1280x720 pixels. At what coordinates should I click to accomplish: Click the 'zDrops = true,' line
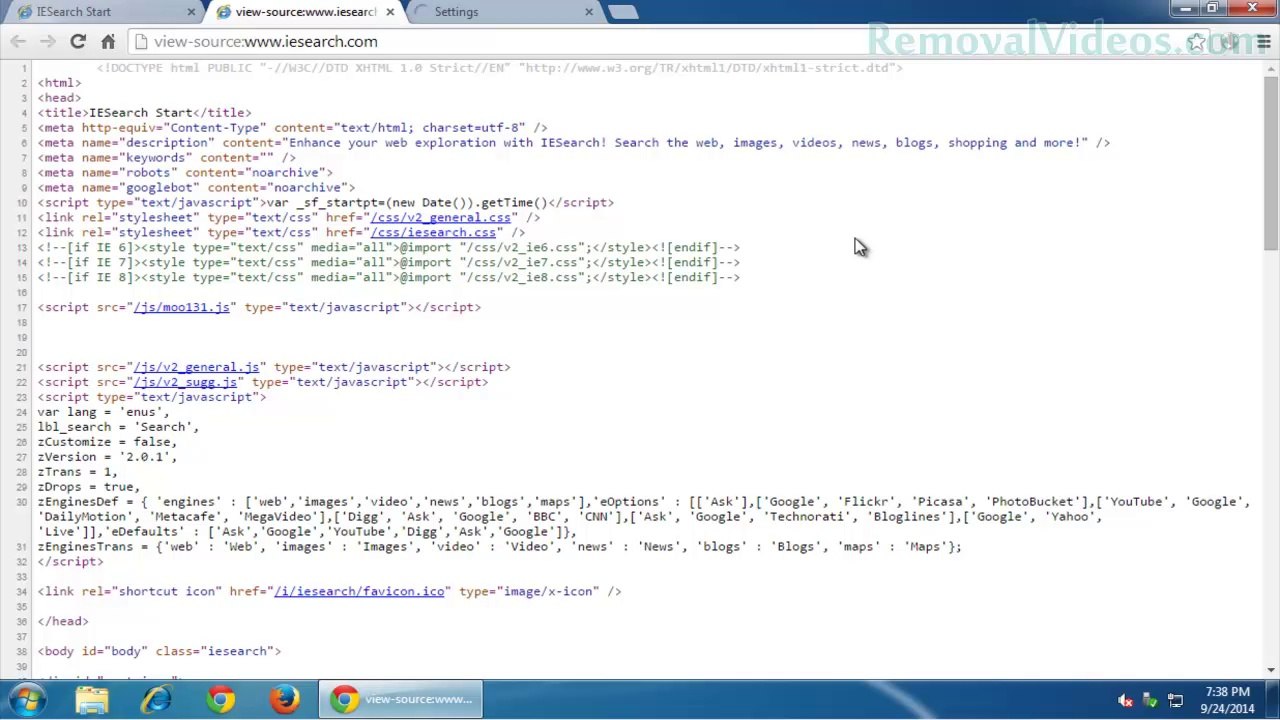pos(89,486)
